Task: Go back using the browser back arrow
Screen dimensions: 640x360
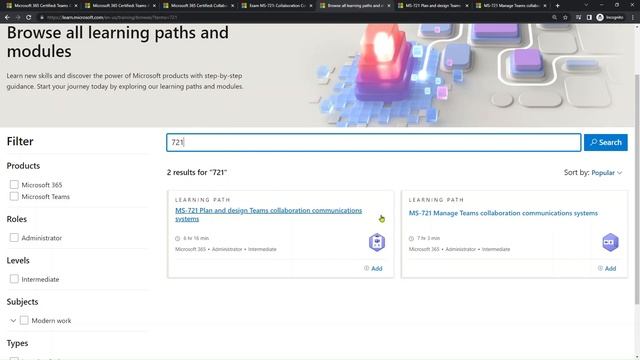Action: (7, 18)
